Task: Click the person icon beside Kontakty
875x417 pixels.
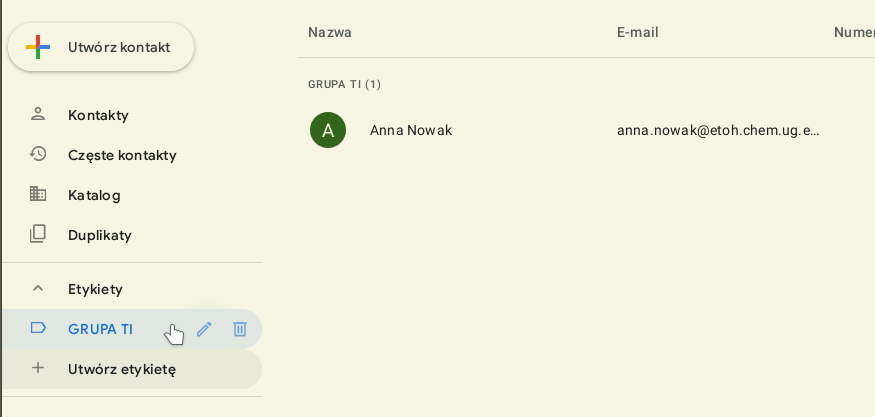Action: 38,114
